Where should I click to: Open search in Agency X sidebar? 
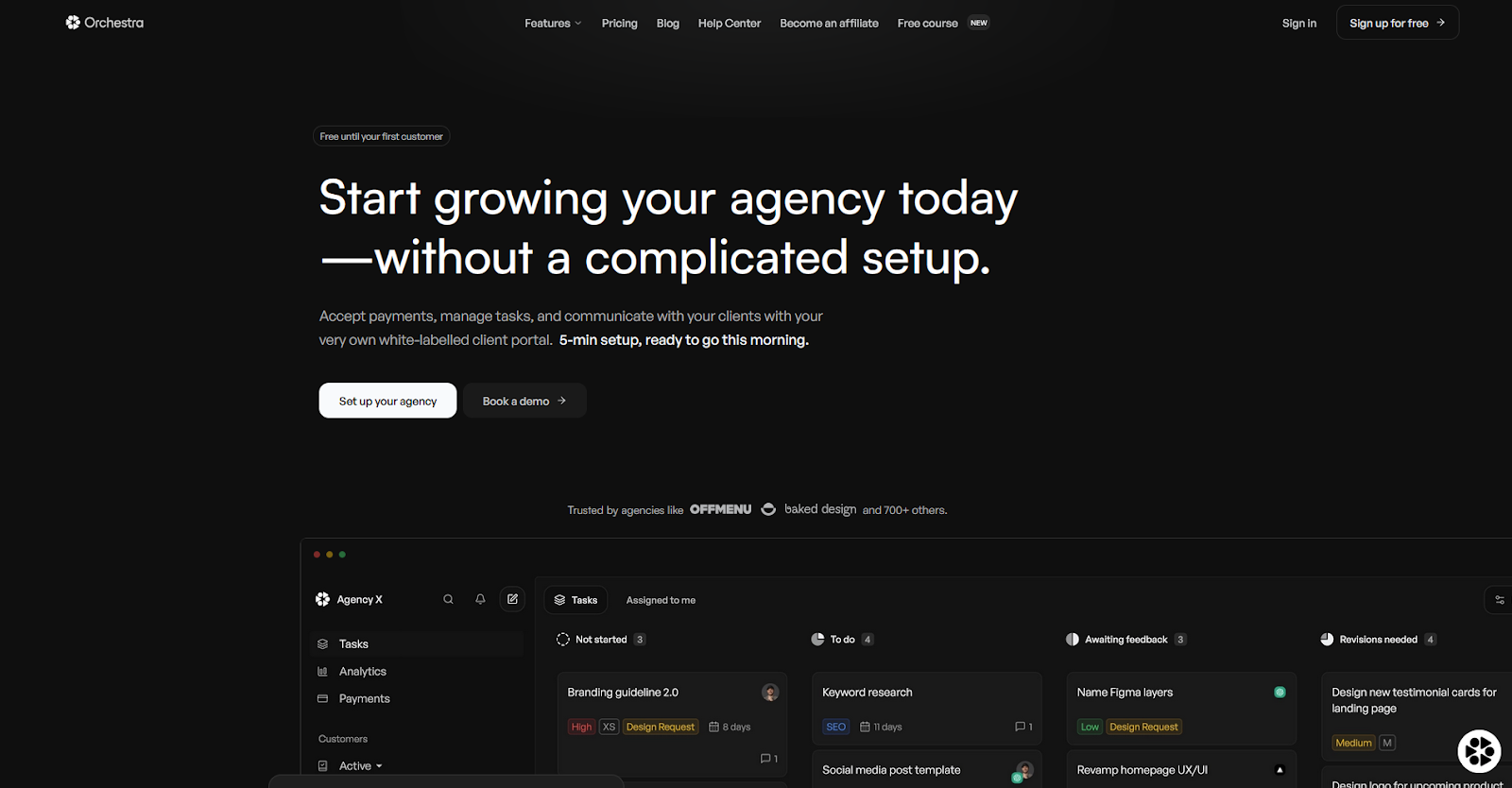pyautogui.click(x=448, y=599)
